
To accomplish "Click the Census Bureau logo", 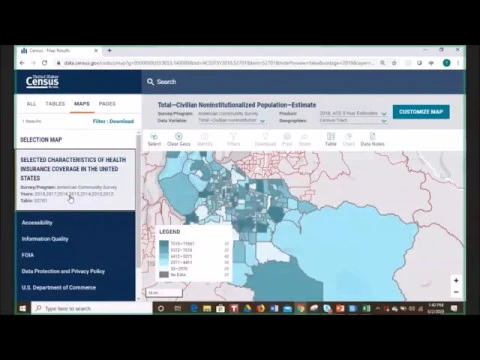I will tap(42, 82).
